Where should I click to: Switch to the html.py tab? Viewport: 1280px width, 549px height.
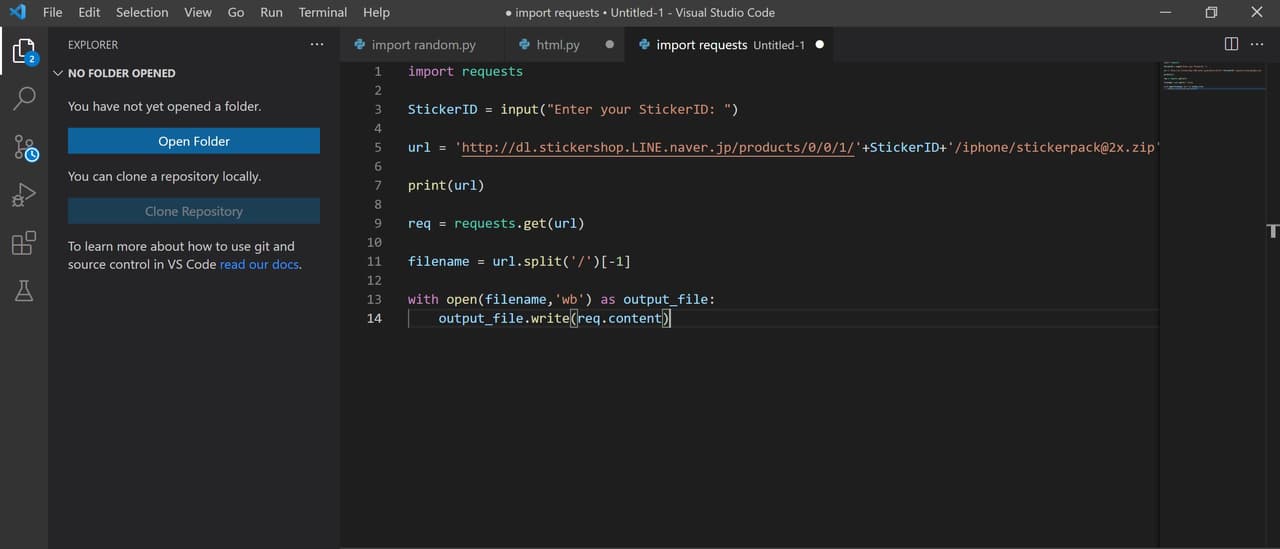(x=557, y=45)
